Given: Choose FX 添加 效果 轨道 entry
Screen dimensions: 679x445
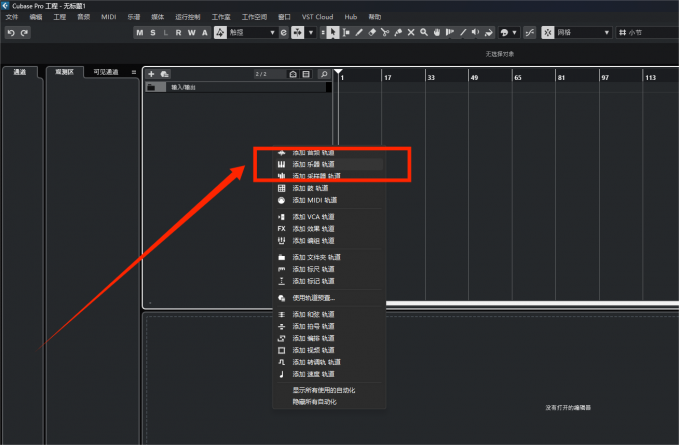Looking at the screenshot, I should click(x=329, y=229).
